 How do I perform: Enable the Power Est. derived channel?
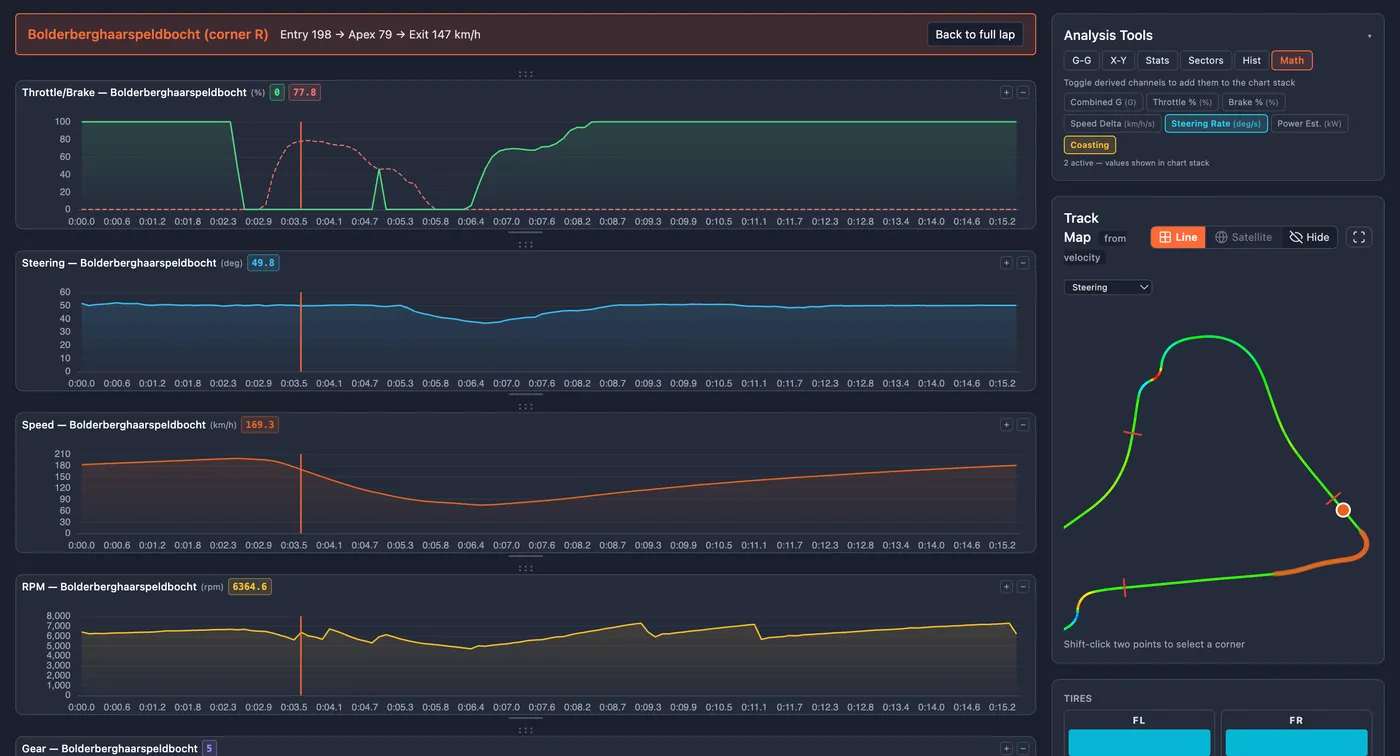pyautogui.click(x=1309, y=124)
